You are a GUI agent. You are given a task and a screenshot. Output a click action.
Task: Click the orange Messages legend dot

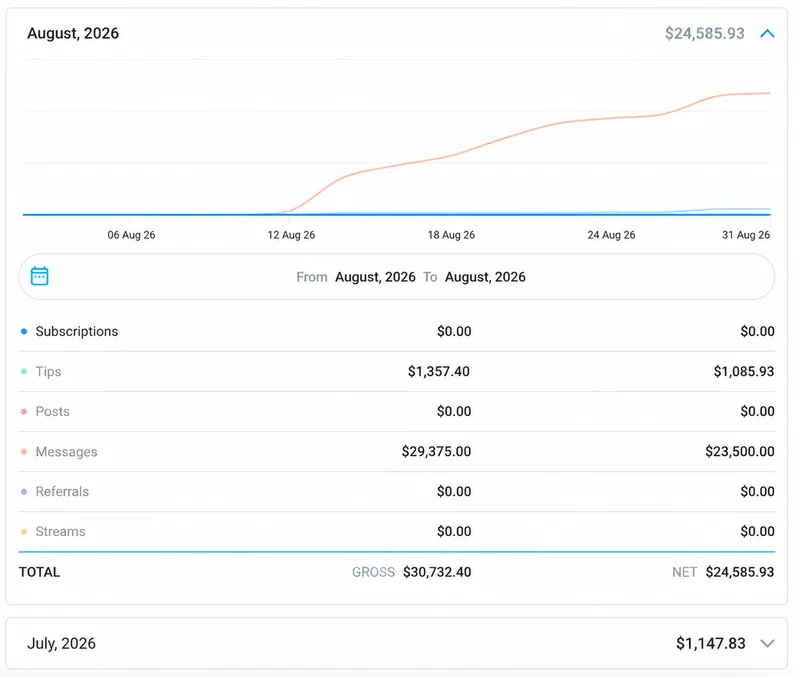click(x=24, y=452)
